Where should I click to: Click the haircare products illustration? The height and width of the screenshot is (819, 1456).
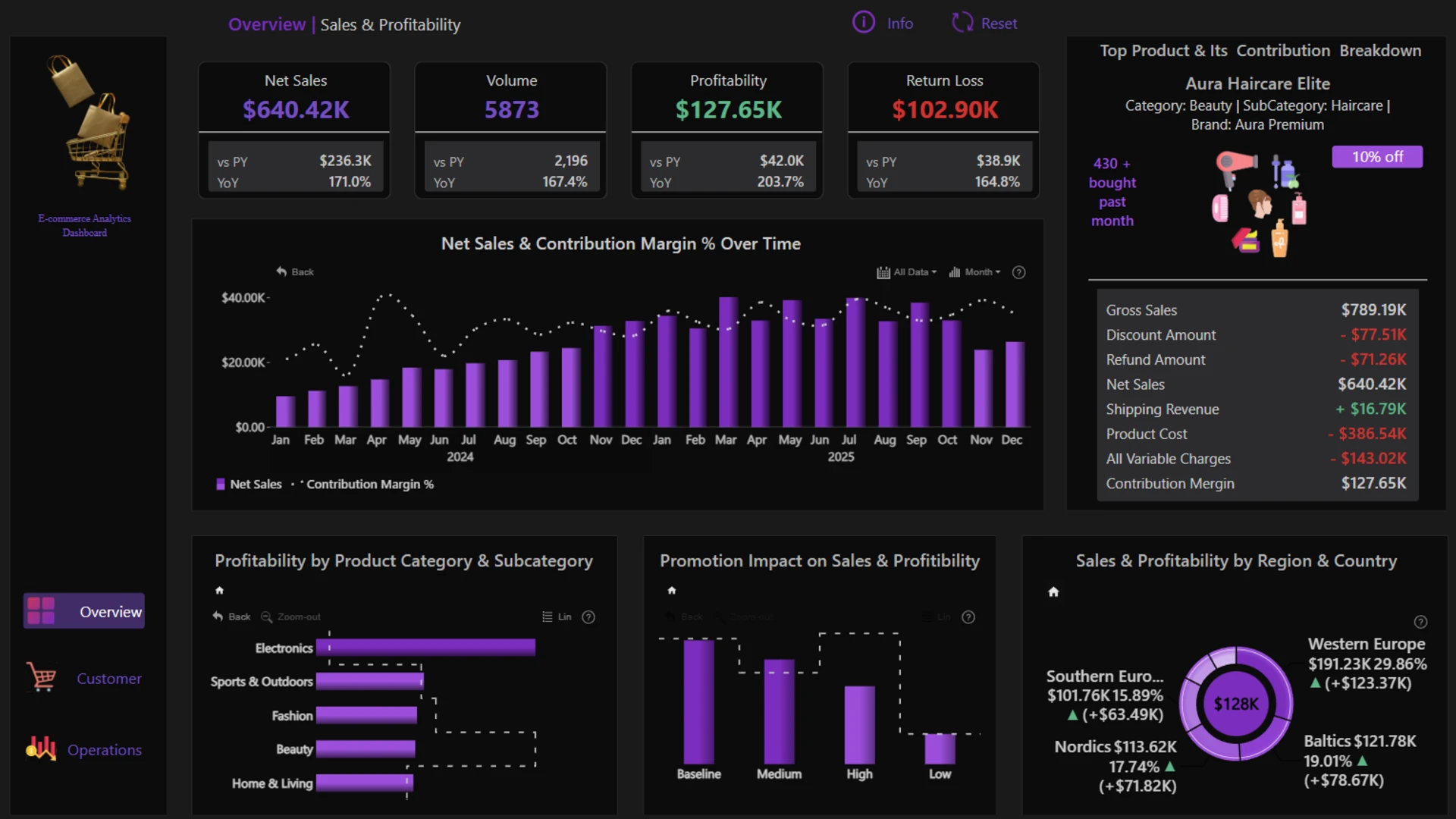(1259, 203)
